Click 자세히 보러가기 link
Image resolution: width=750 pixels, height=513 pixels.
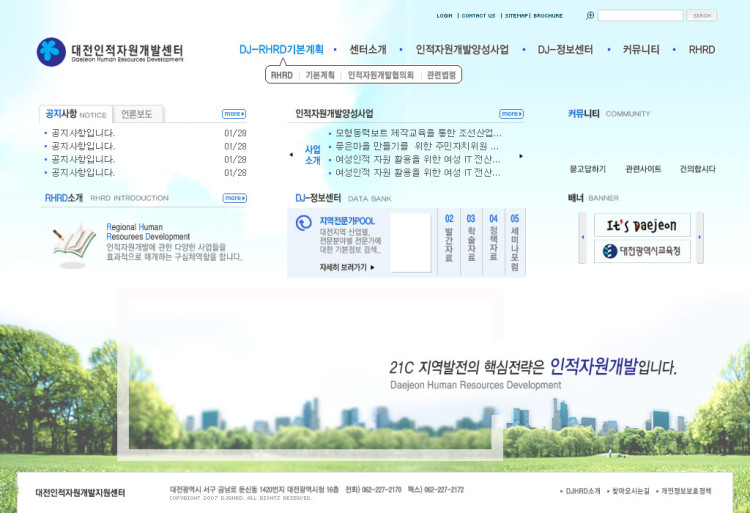[347, 267]
